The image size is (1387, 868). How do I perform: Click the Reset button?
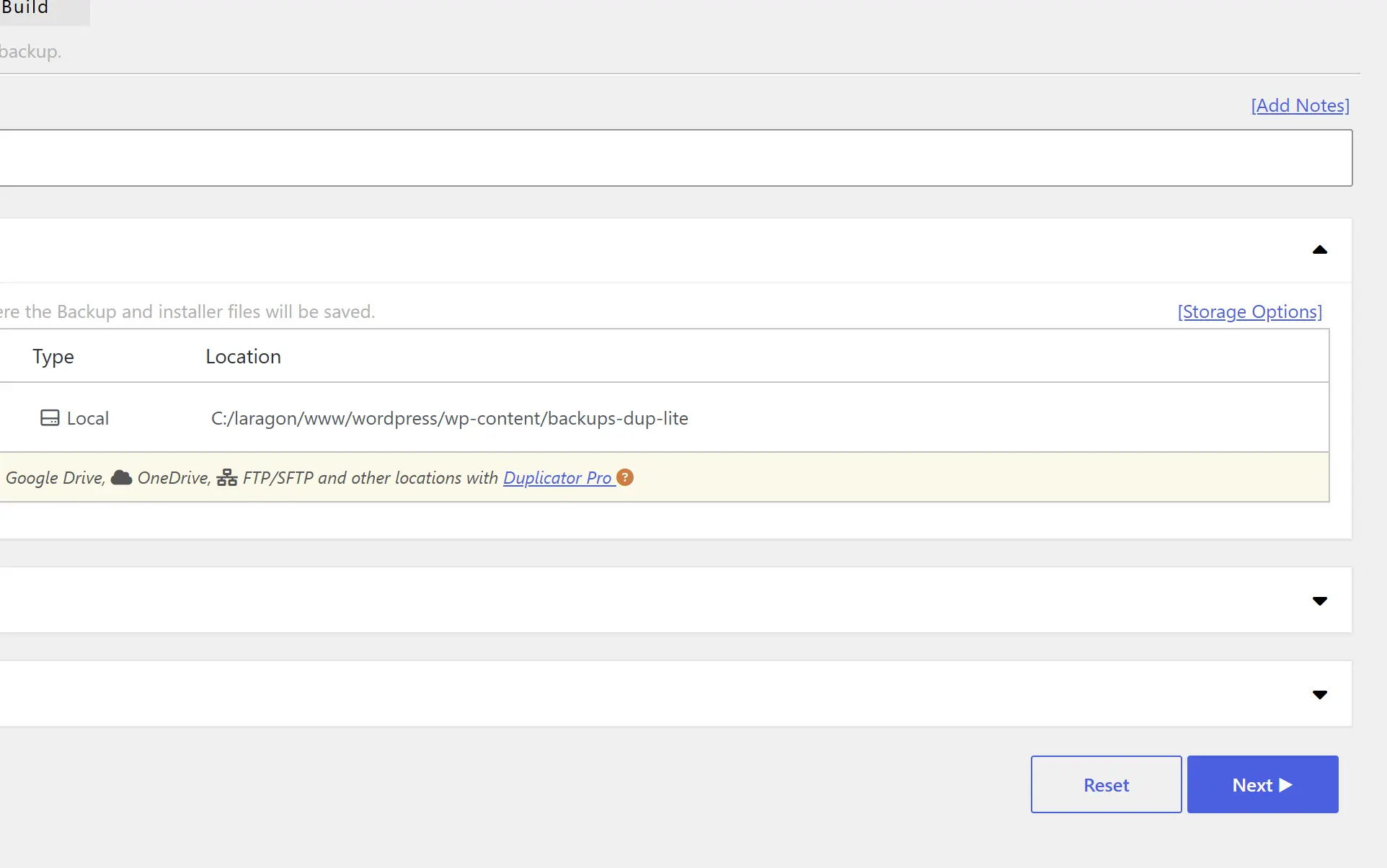[1106, 784]
